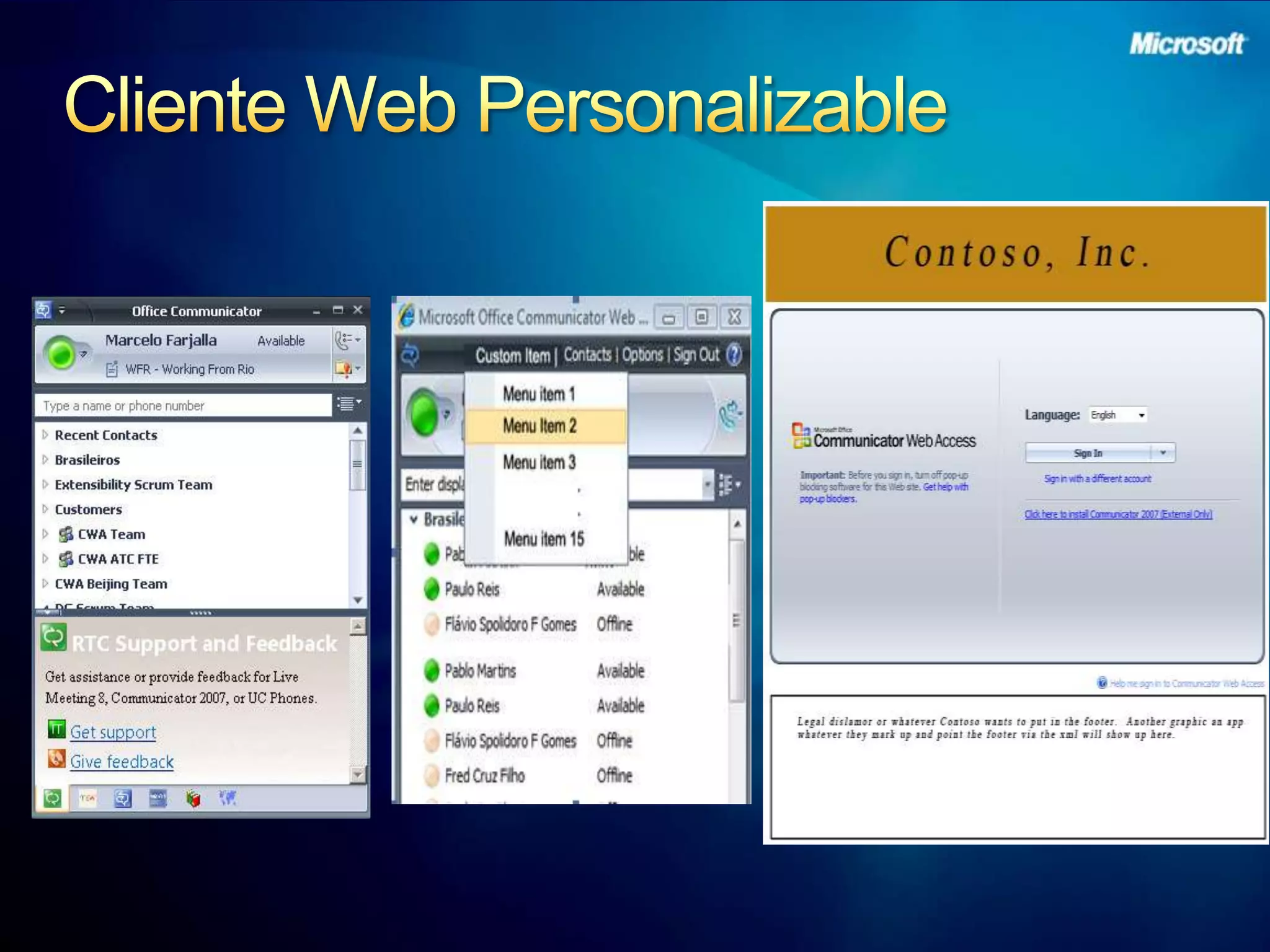Select the first green tab icon at bottom bar
1270x952 pixels.
[53, 798]
